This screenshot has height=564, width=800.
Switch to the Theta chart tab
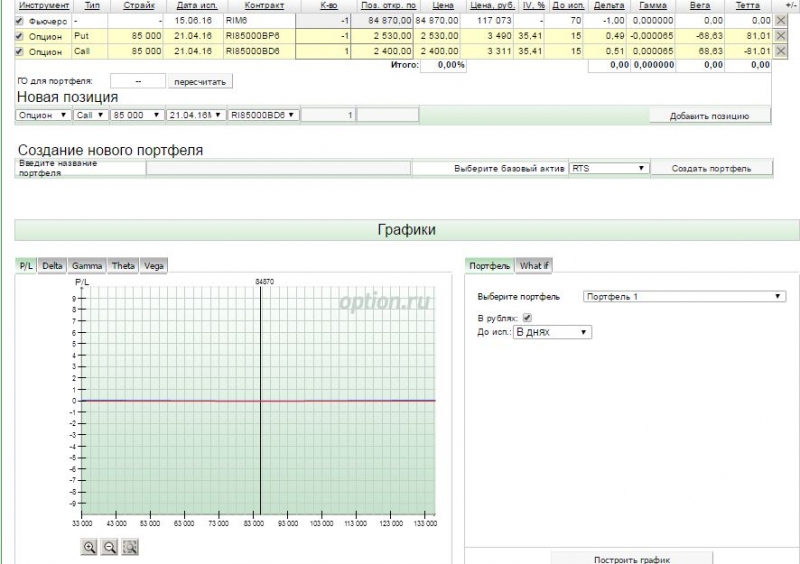[123, 265]
